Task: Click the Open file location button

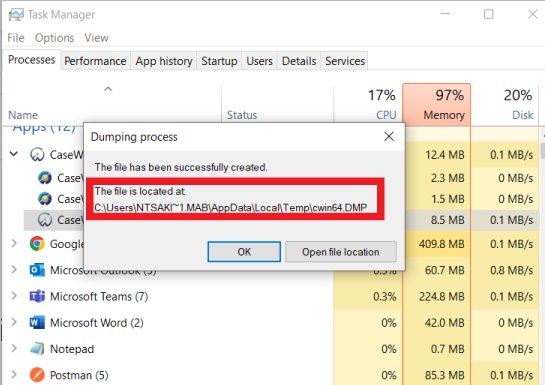Action: (x=341, y=252)
